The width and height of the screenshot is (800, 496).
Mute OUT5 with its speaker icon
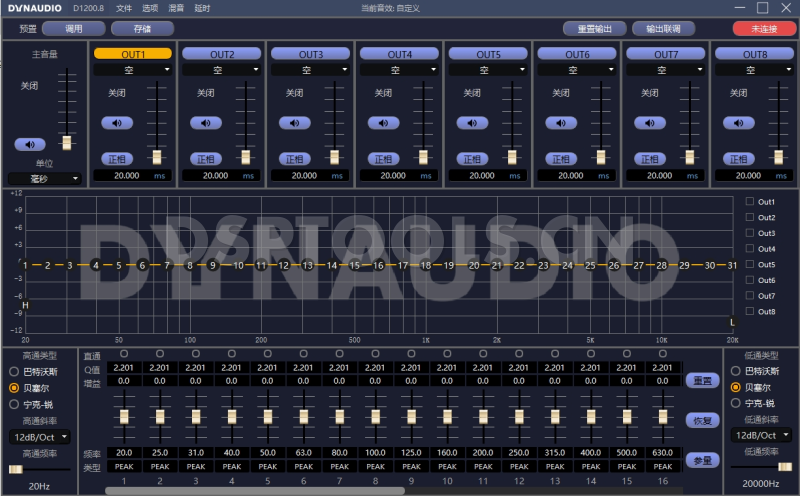(x=472, y=123)
